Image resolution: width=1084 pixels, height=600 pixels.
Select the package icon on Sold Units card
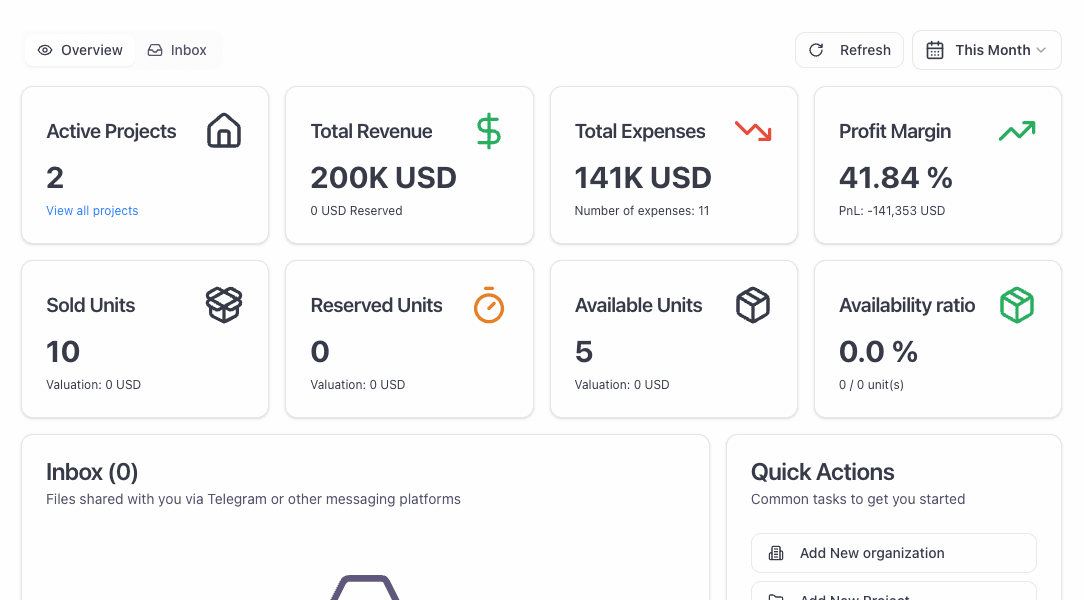click(223, 305)
